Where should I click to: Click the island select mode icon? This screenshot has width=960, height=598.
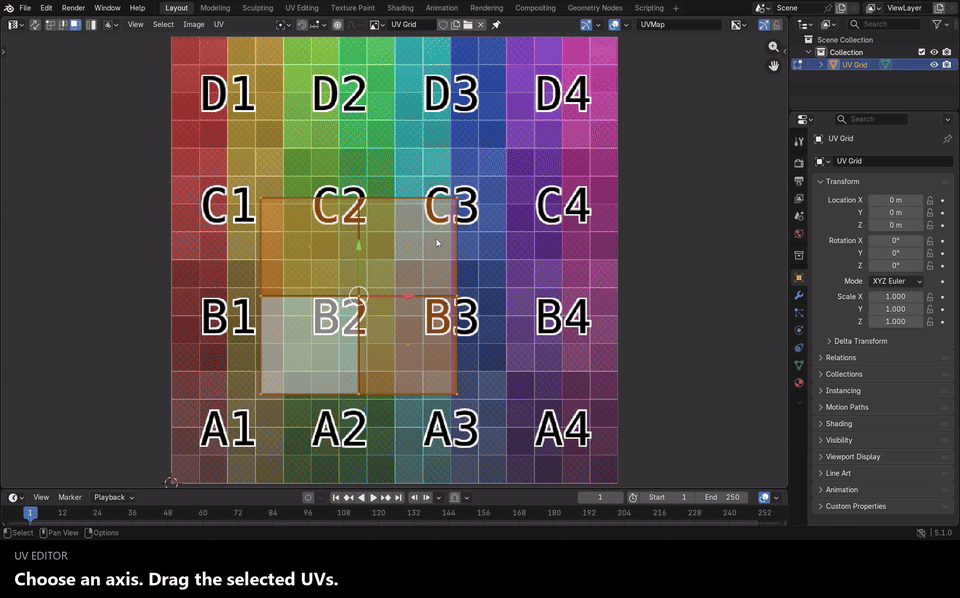point(91,24)
